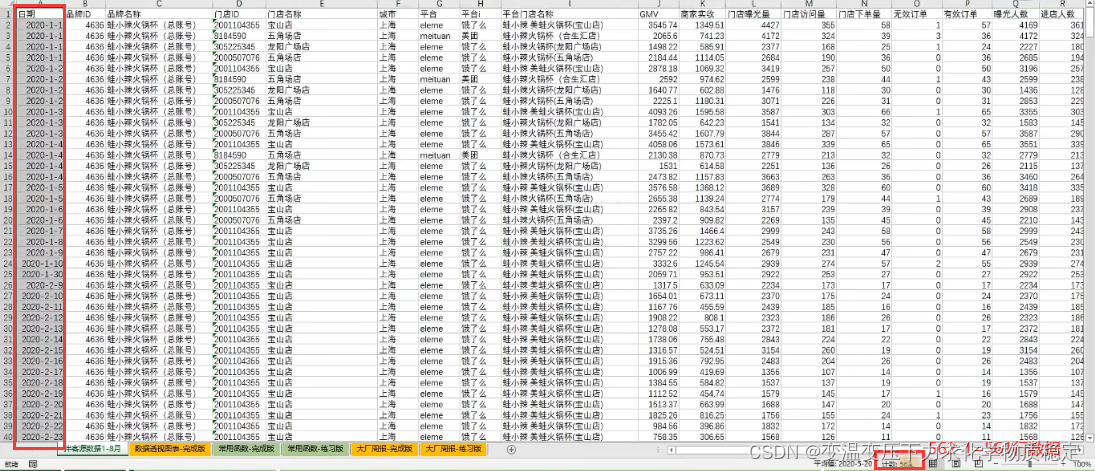
Task: Select column I header
Action: [x=569, y=4]
